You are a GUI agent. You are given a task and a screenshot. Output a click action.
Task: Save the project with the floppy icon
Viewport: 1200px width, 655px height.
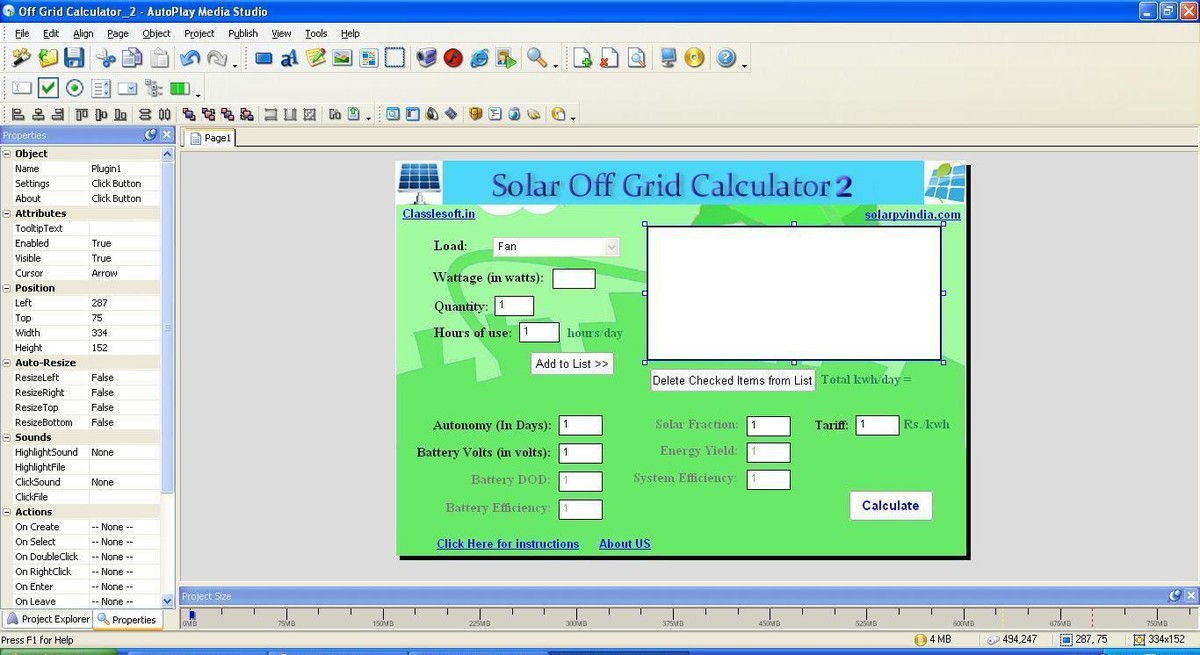click(x=74, y=58)
